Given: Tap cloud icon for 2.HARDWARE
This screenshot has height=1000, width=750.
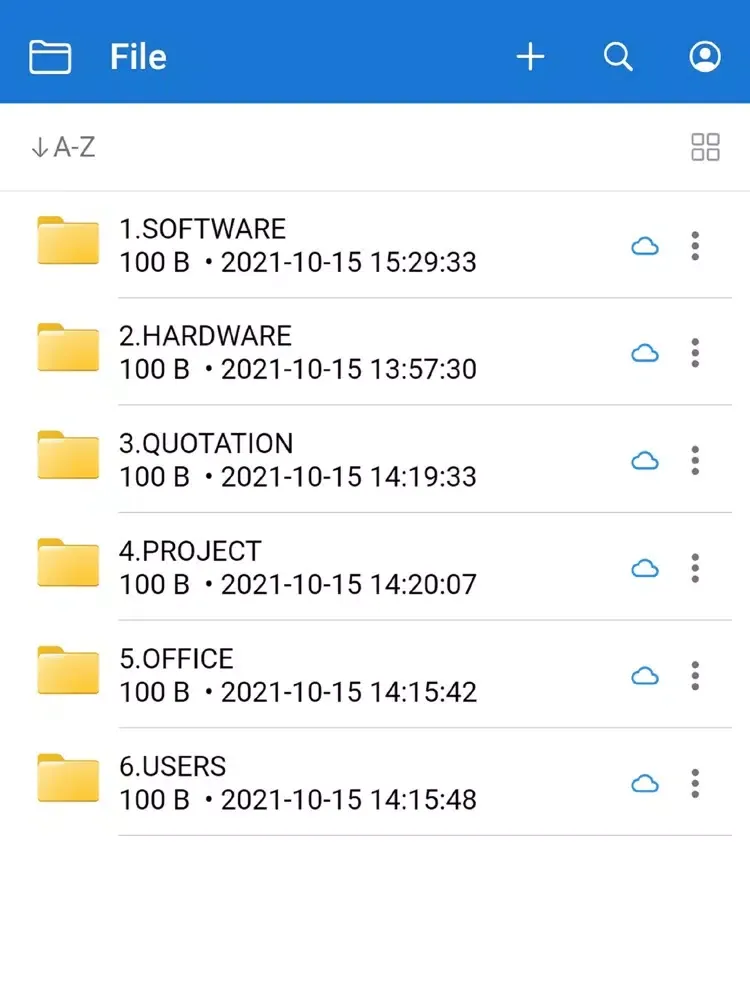Looking at the screenshot, I should point(645,353).
